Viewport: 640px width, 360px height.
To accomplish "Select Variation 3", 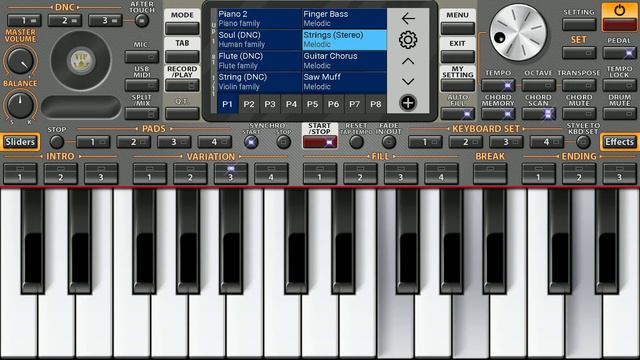I will click(231, 173).
